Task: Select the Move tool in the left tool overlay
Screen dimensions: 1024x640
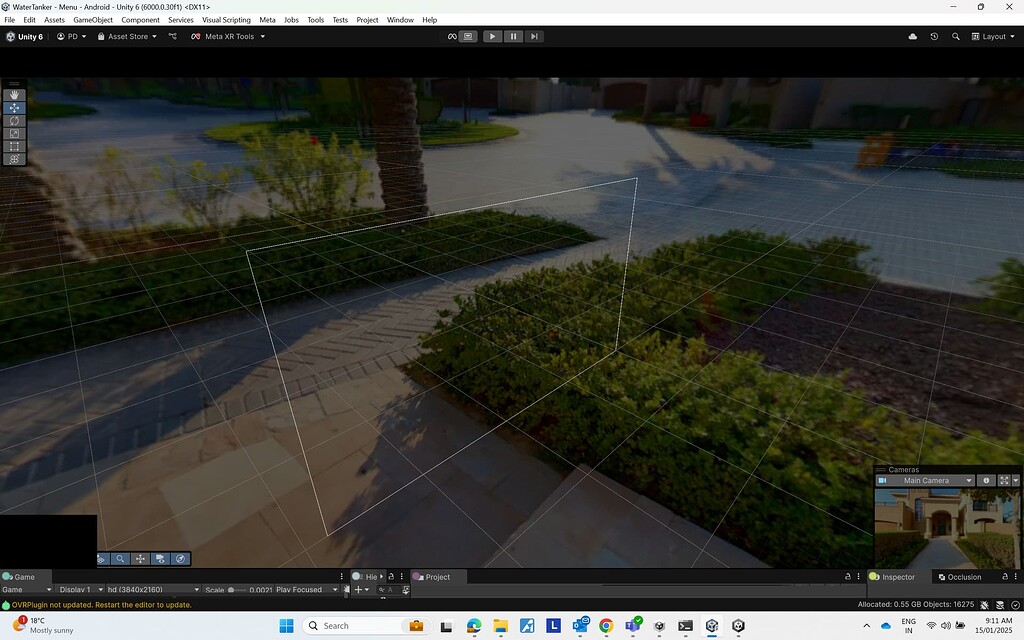Action: coord(14,108)
